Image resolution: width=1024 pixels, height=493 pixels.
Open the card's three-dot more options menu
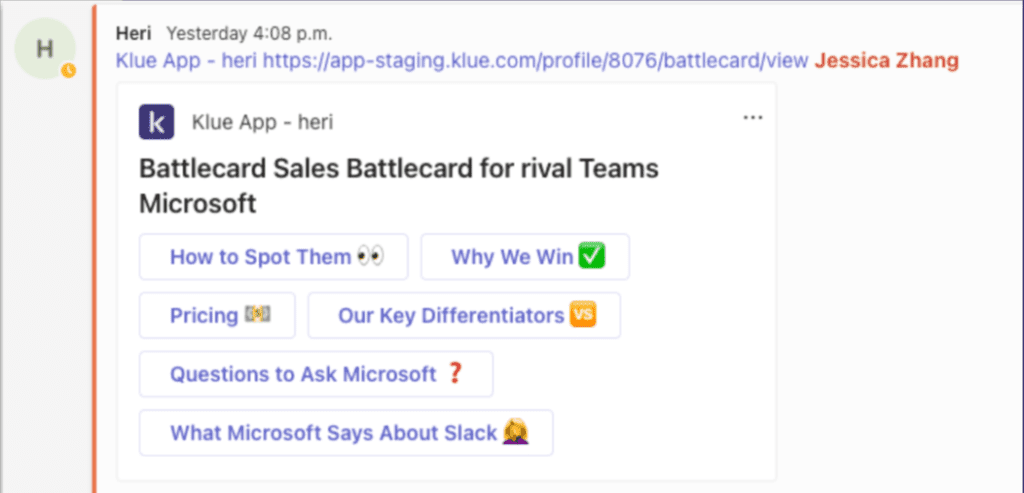pyautogui.click(x=753, y=118)
